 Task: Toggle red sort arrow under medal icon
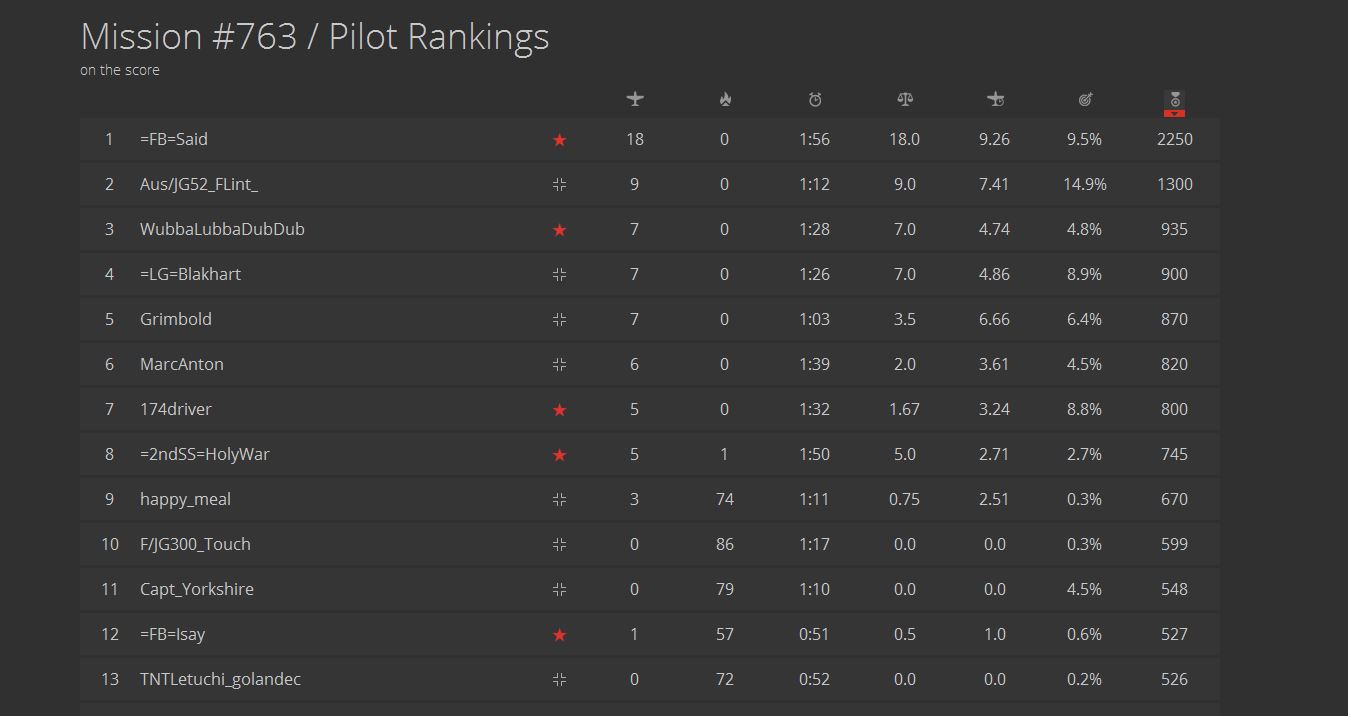1175,113
